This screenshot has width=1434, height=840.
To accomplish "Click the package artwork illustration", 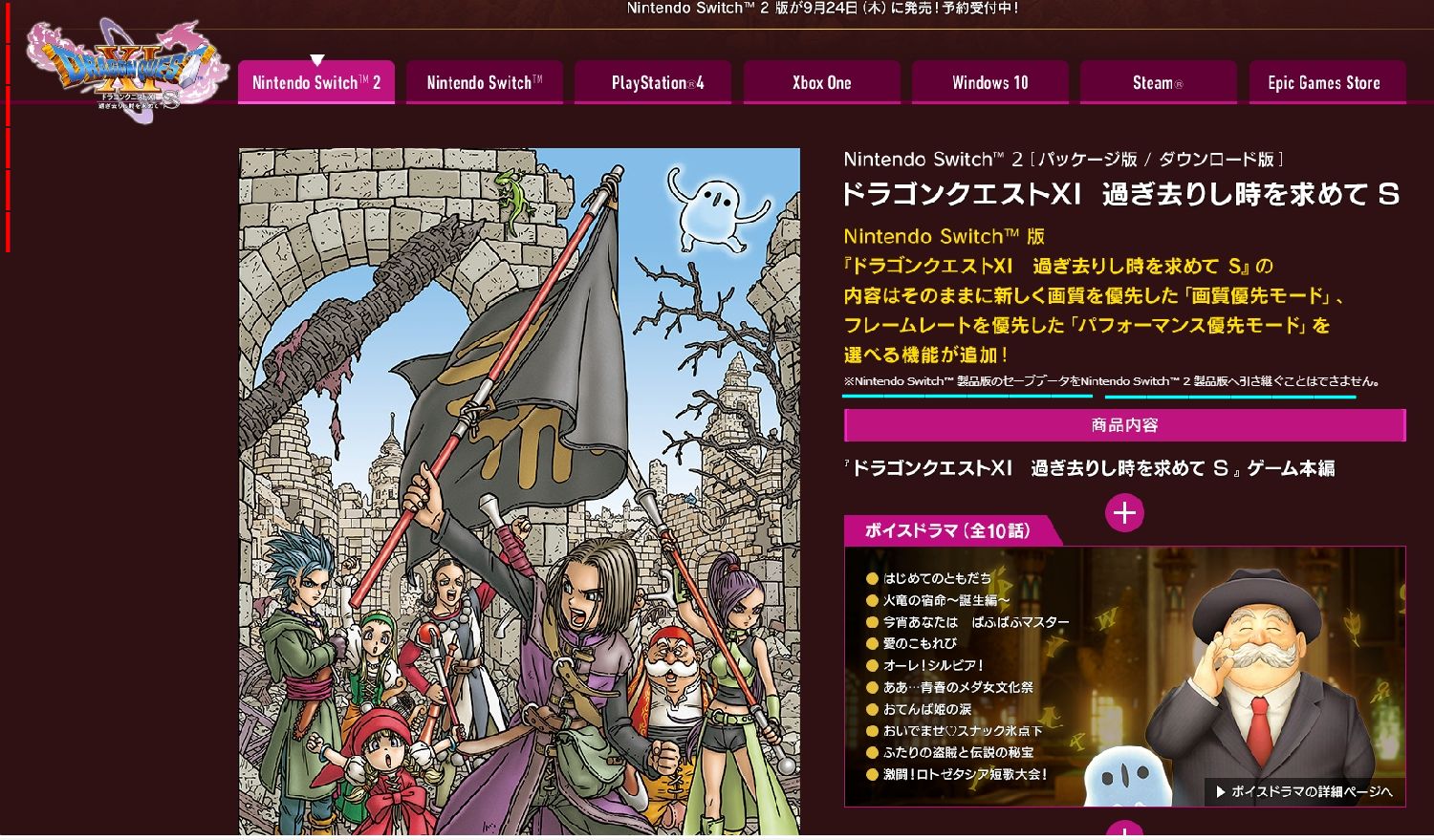I will (x=519, y=492).
